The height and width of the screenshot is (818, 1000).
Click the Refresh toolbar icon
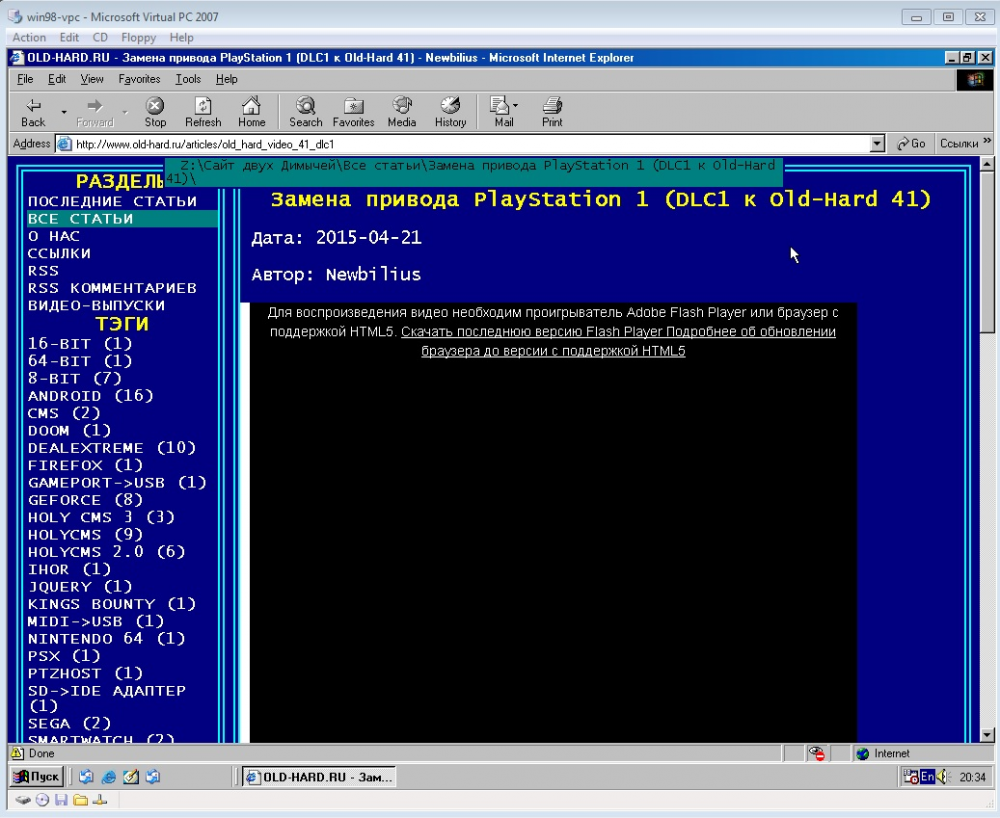[x=203, y=112]
